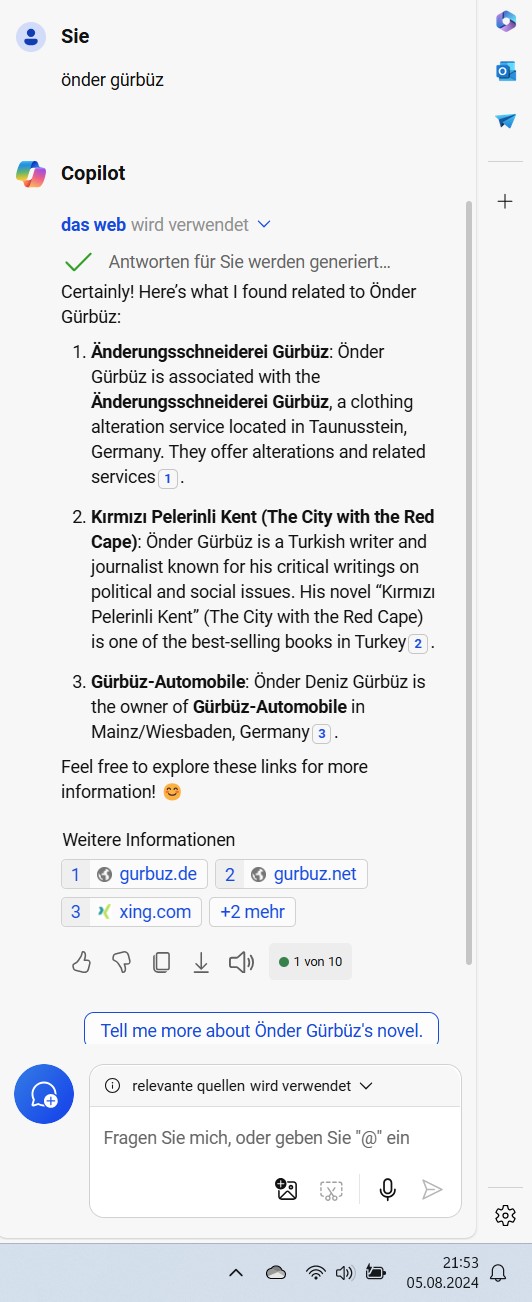532x1302 pixels.
Task: Click the thumbs down dislike icon
Action: [x=121, y=962]
